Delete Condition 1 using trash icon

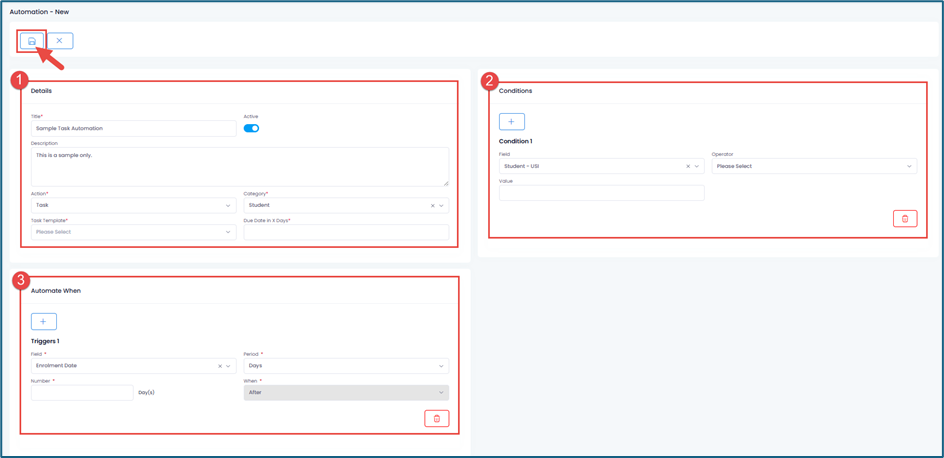tap(904, 219)
